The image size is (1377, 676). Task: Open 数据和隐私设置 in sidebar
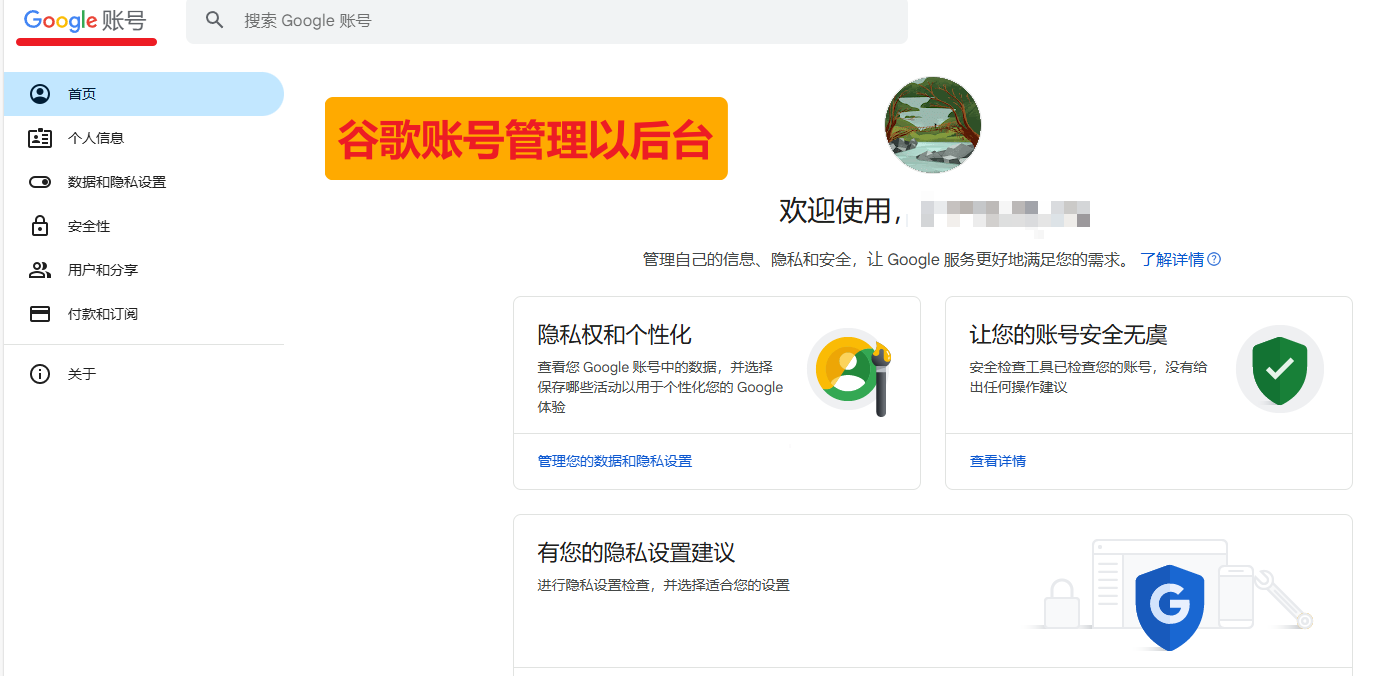pyautogui.click(x=142, y=182)
